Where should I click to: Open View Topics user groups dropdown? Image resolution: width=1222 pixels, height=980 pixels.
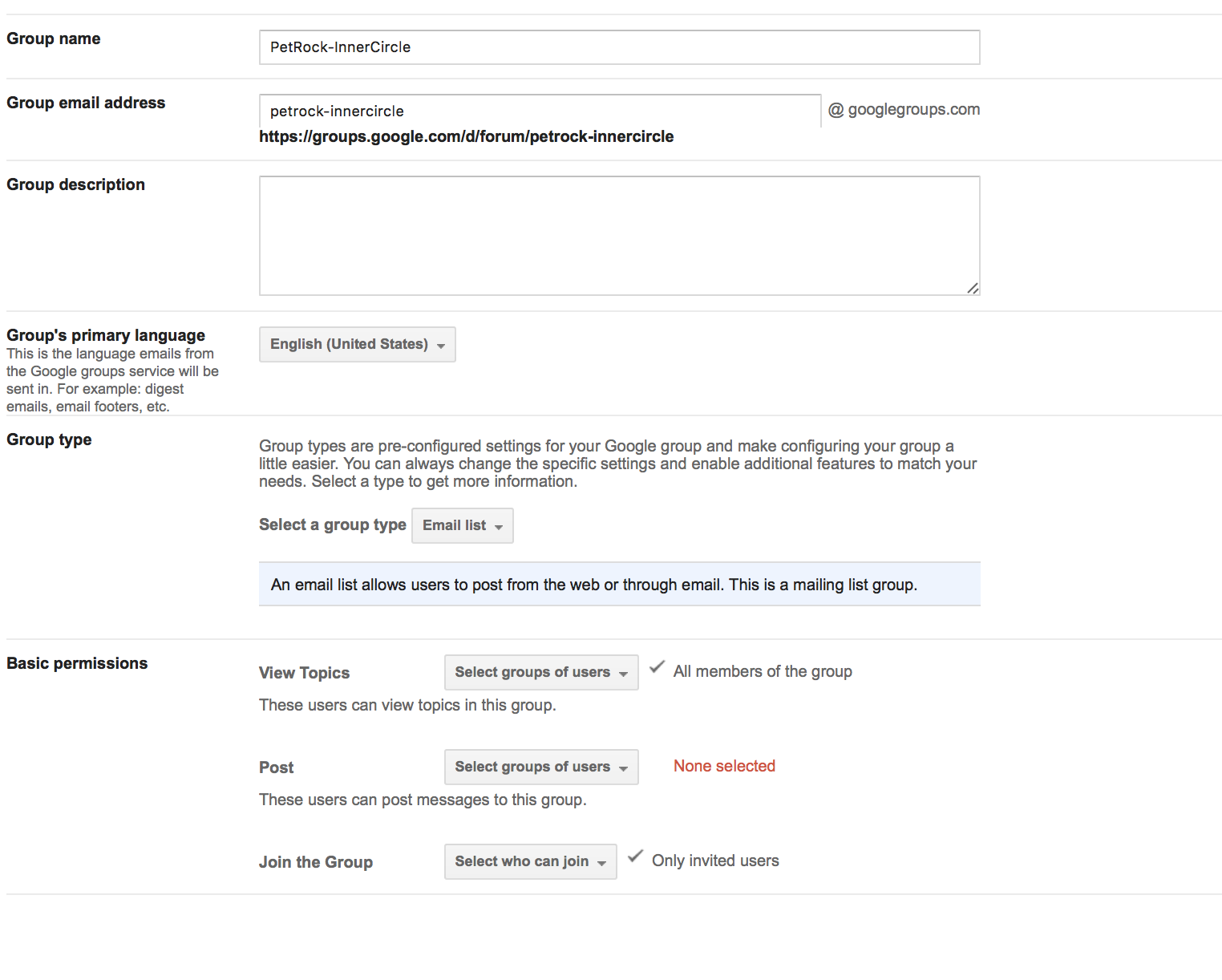click(541, 672)
